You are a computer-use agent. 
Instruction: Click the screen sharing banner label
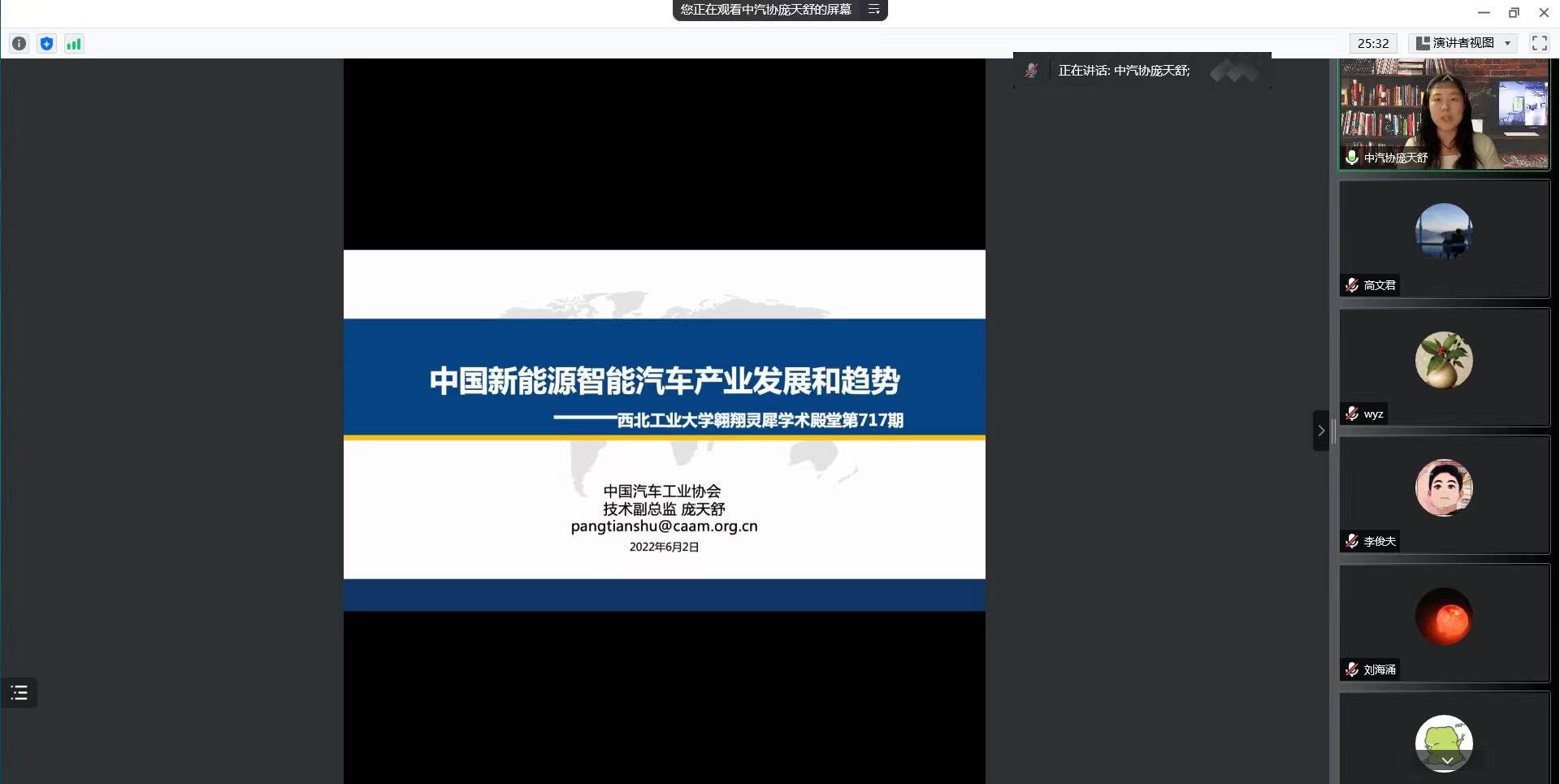coord(765,10)
